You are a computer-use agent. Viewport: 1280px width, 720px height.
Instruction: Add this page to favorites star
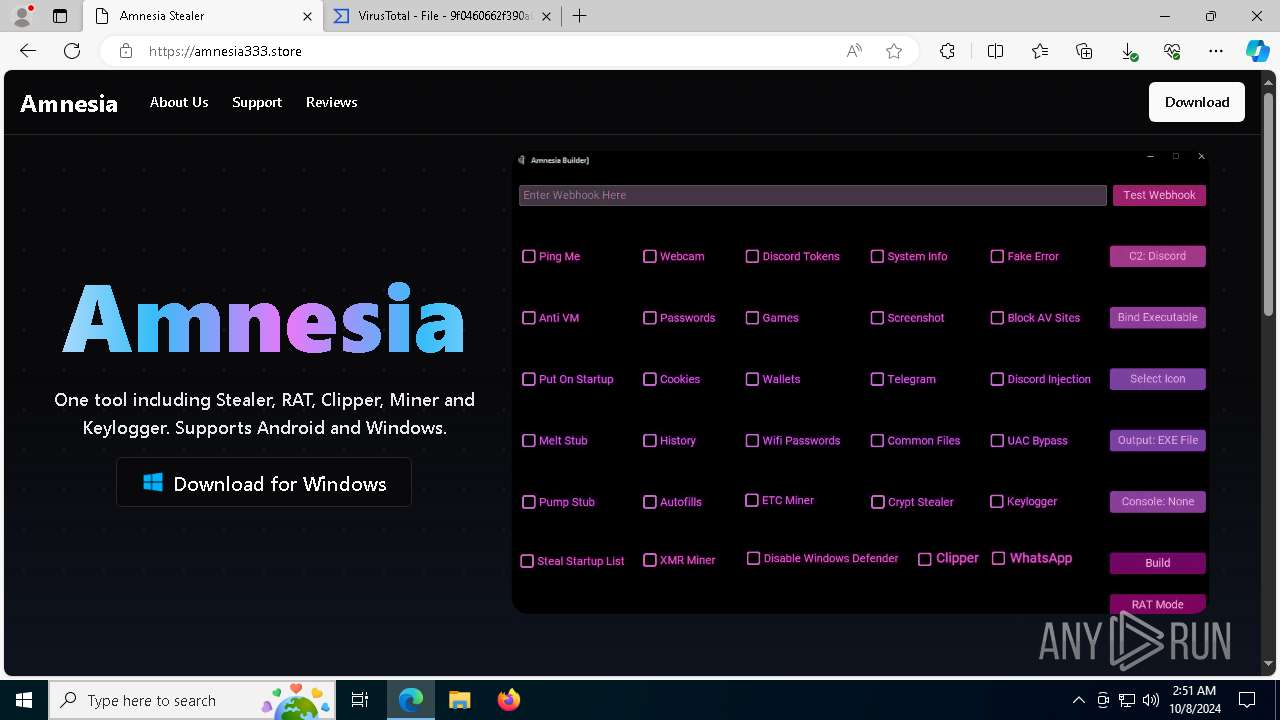coord(894,51)
